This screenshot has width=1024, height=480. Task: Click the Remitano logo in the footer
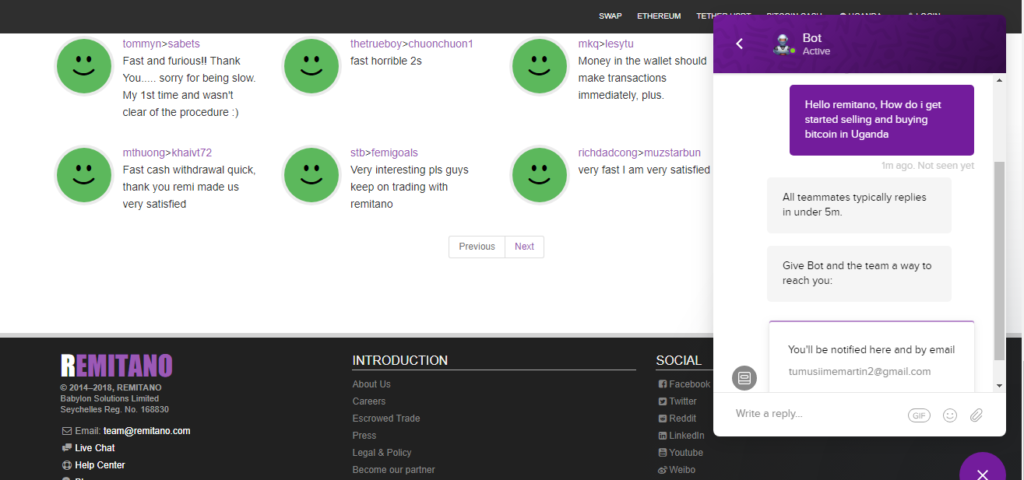click(x=116, y=366)
